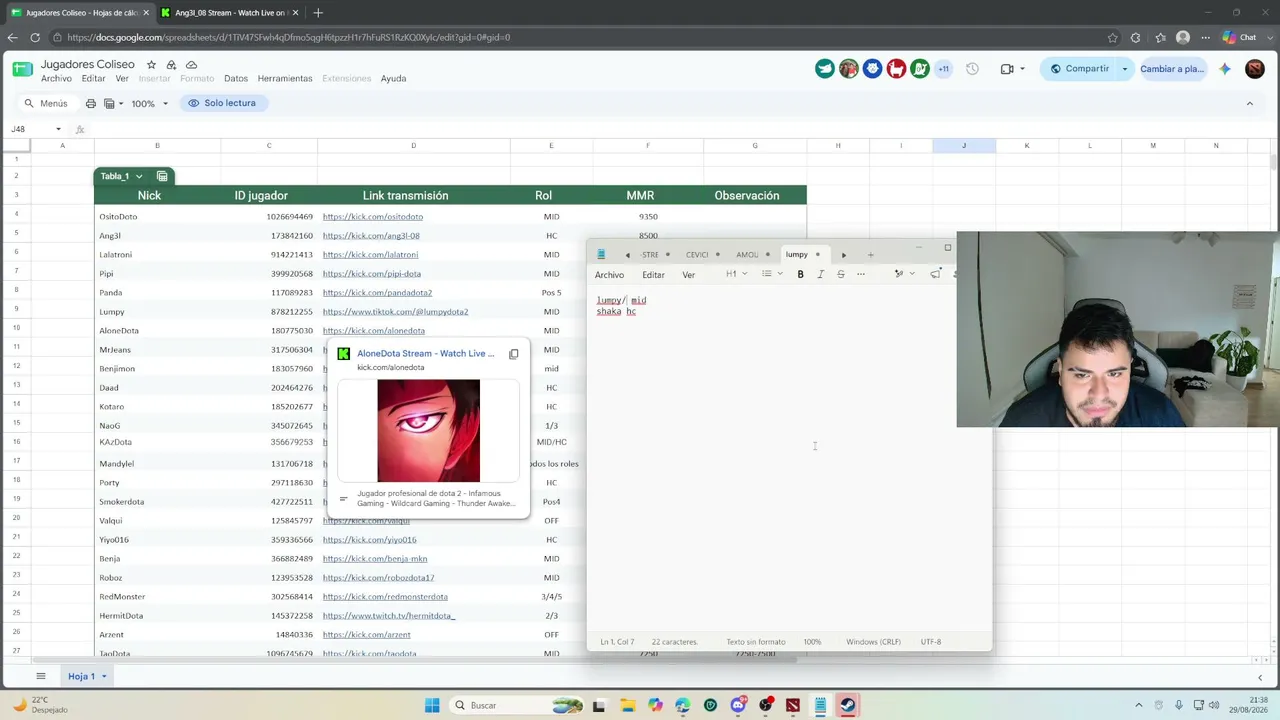
Task: Open Dota 2 from the taskbar
Action: [x=793, y=705]
